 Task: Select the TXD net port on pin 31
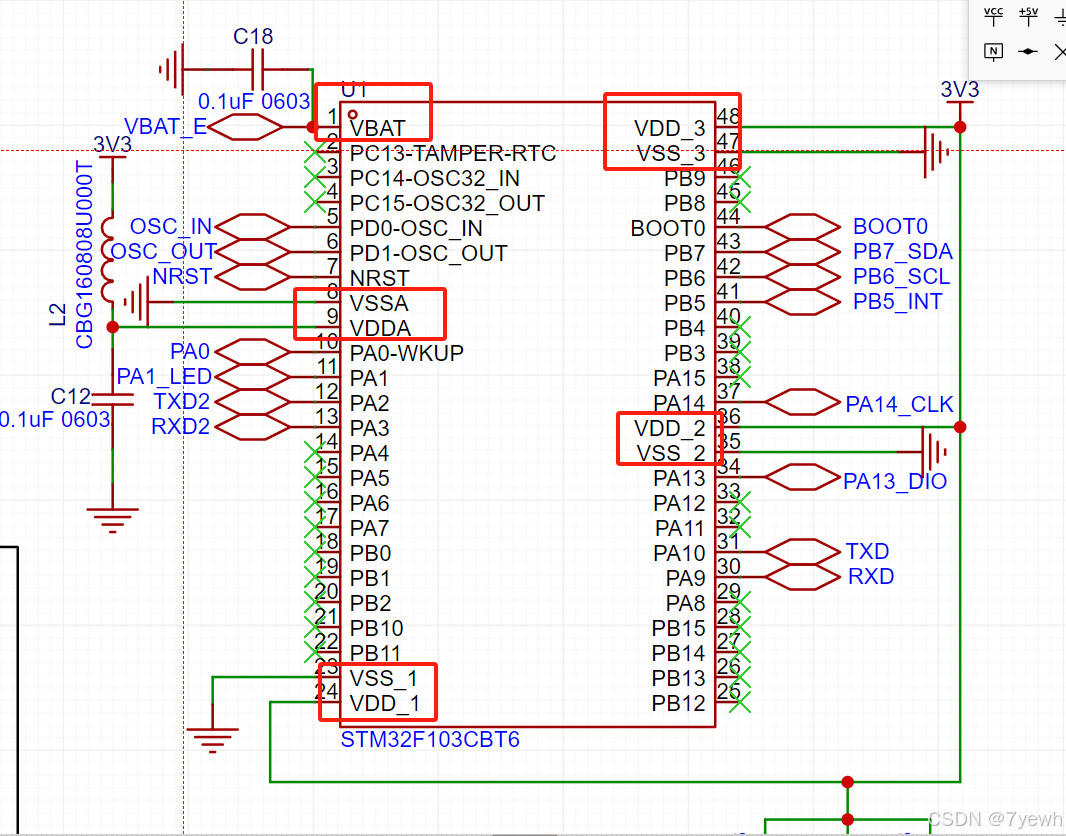coord(802,552)
